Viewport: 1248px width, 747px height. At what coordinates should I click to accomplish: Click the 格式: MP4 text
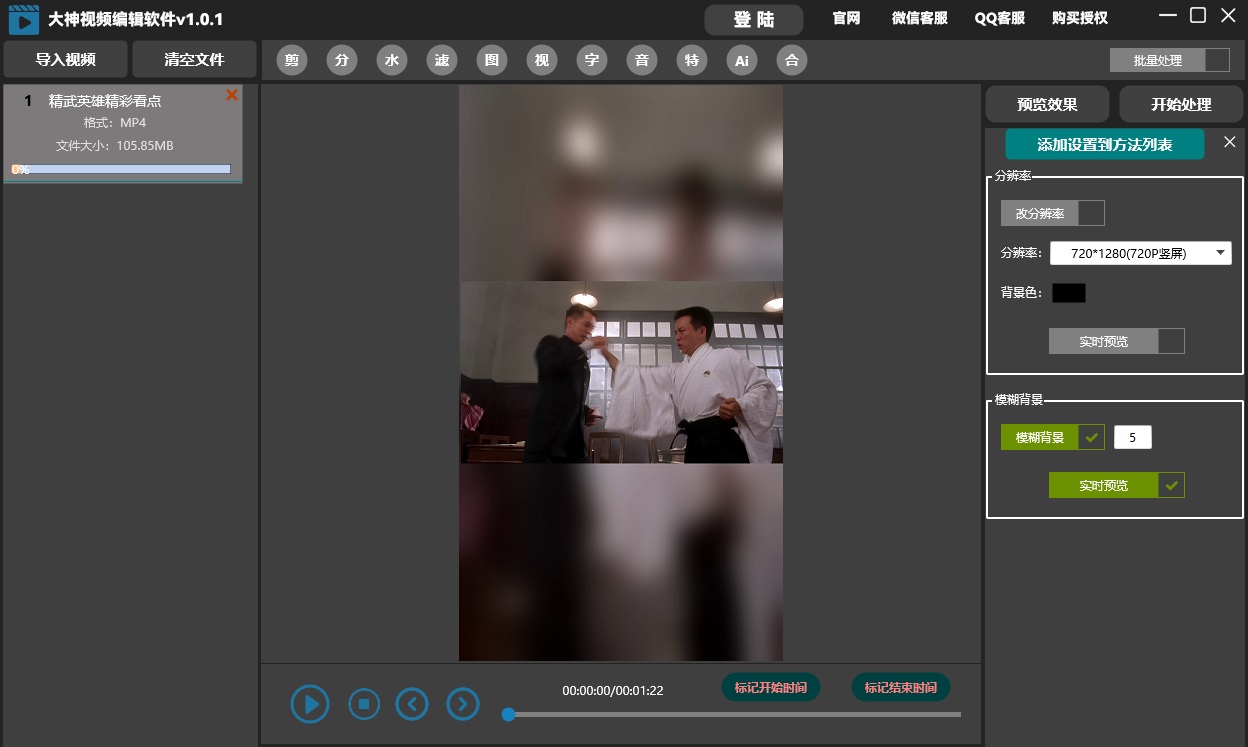tap(115, 123)
